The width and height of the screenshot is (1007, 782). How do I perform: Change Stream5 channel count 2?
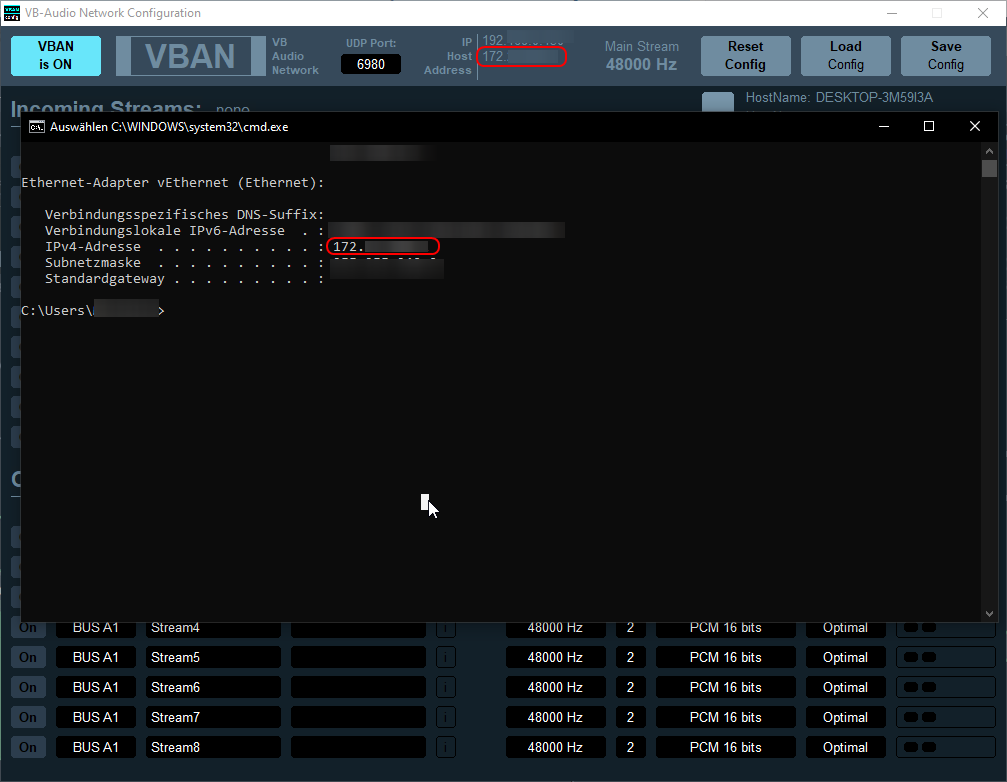[x=631, y=657]
